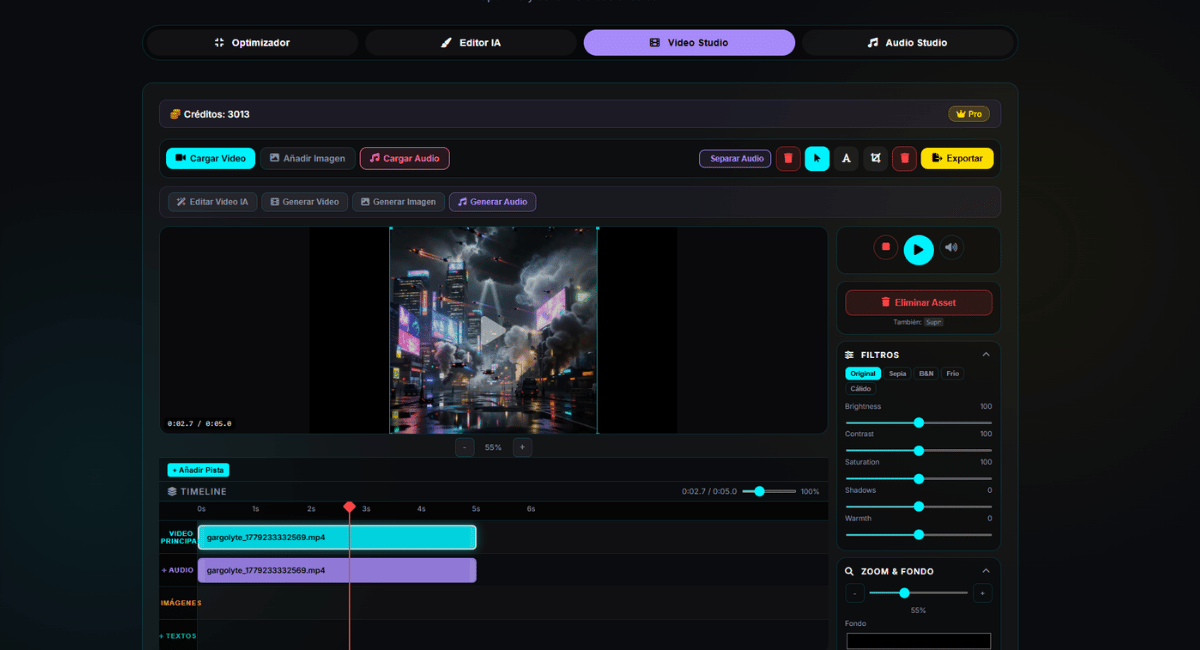Click the black Fondo color swatch
Image resolution: width=1200 pixels, height=650 pixels.
[918, 641]
